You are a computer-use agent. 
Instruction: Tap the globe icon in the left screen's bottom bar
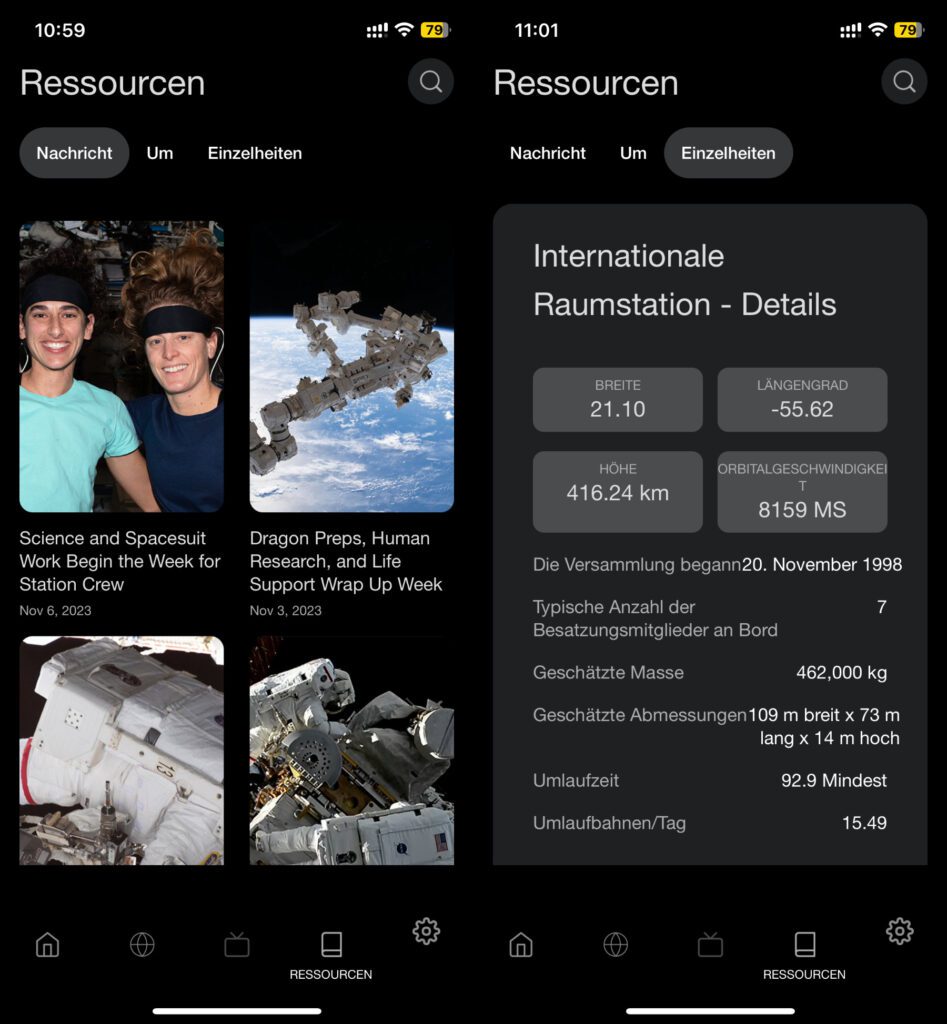point(142,944)
